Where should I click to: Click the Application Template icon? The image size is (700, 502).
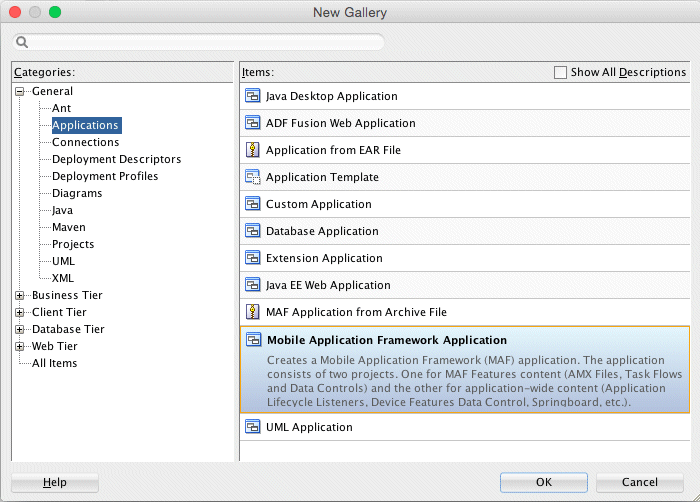[x=253, y=178]
